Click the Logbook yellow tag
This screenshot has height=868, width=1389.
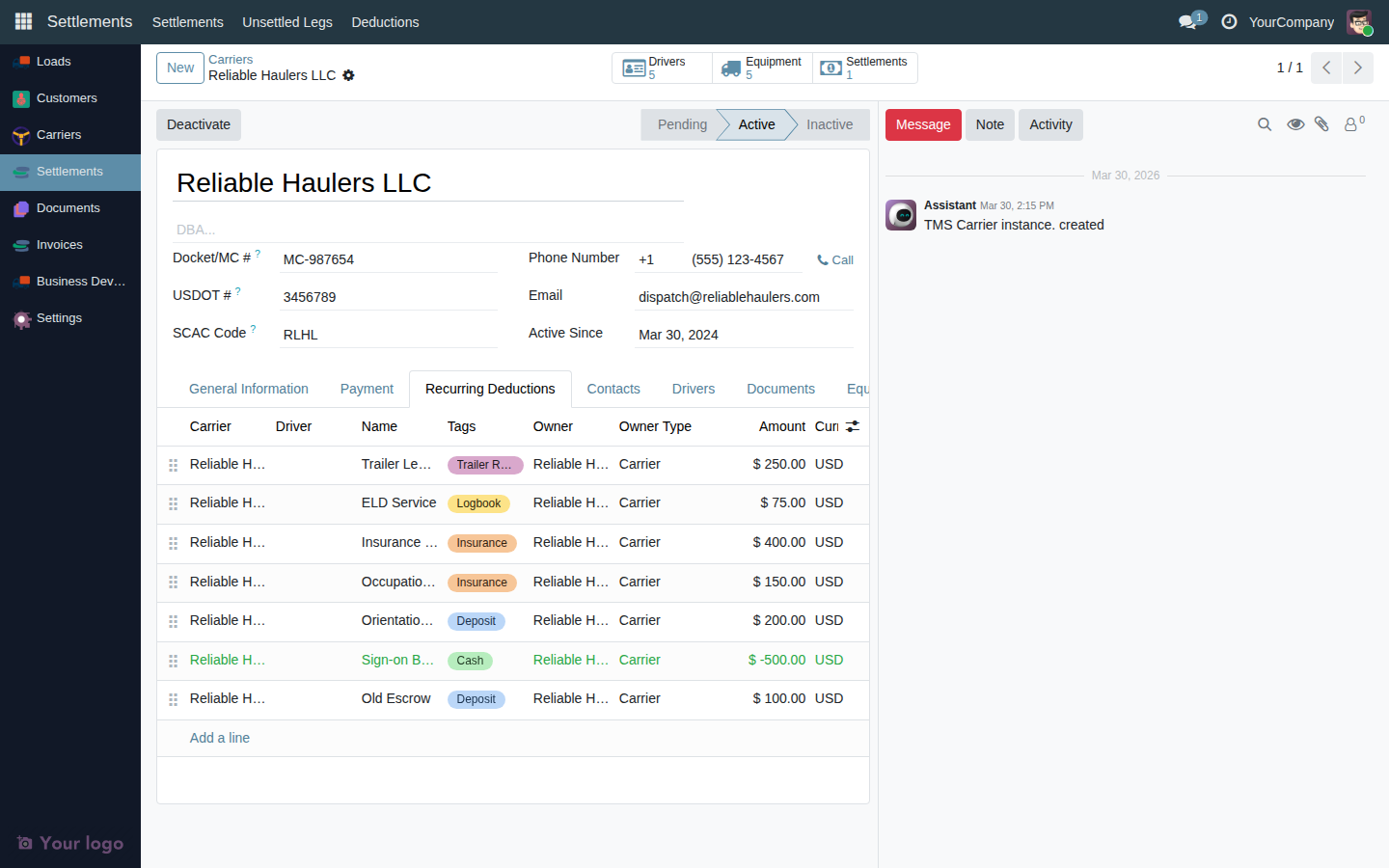(x=478, y=503)
